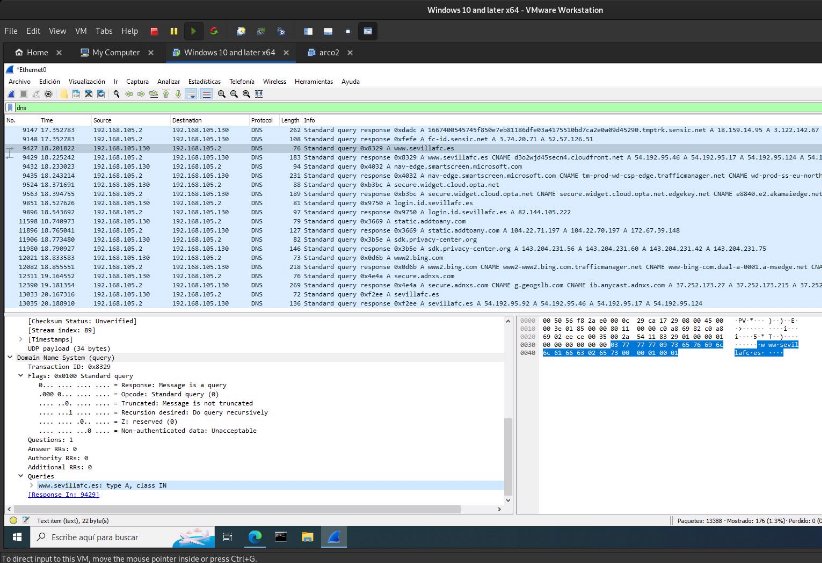Open a capture file via folder icon

point(63,94)
